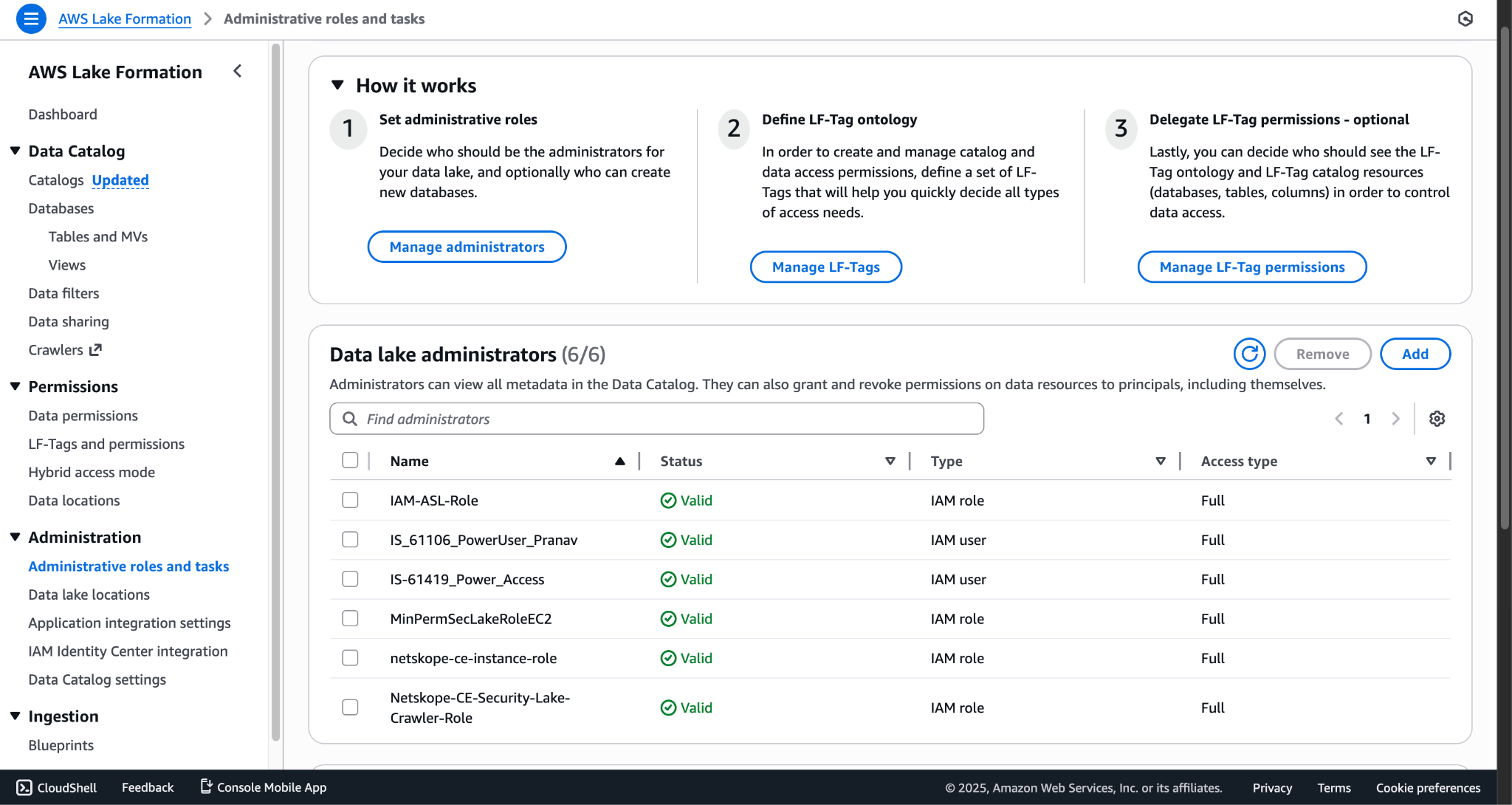Open table preferences gear icon
This screenshot has height=805, width=1512.
coord(1437,419)
